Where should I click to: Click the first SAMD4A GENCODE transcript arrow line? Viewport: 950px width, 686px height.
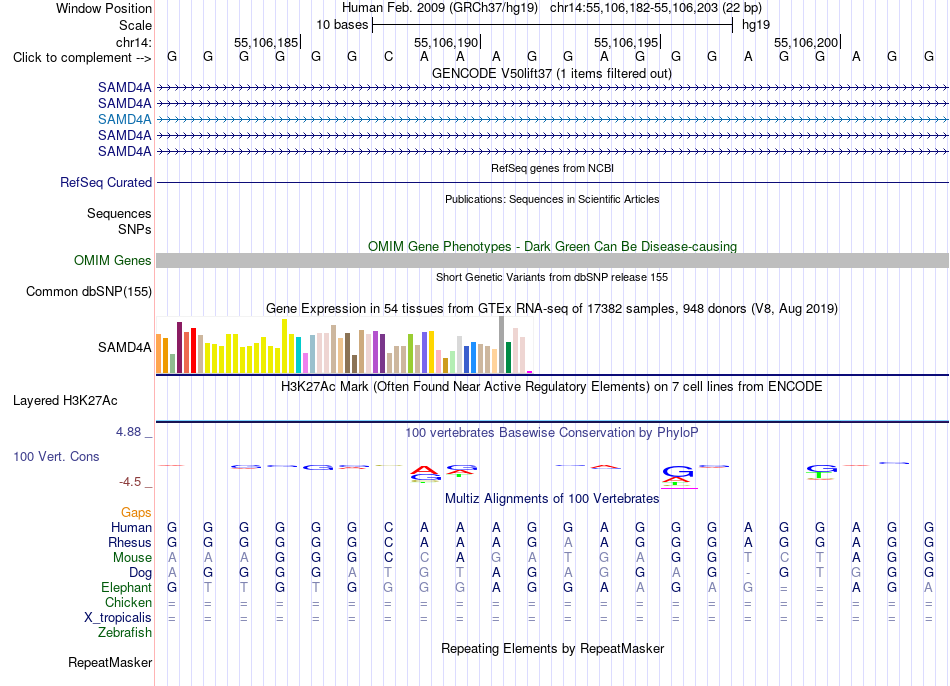tap(552, 88)
